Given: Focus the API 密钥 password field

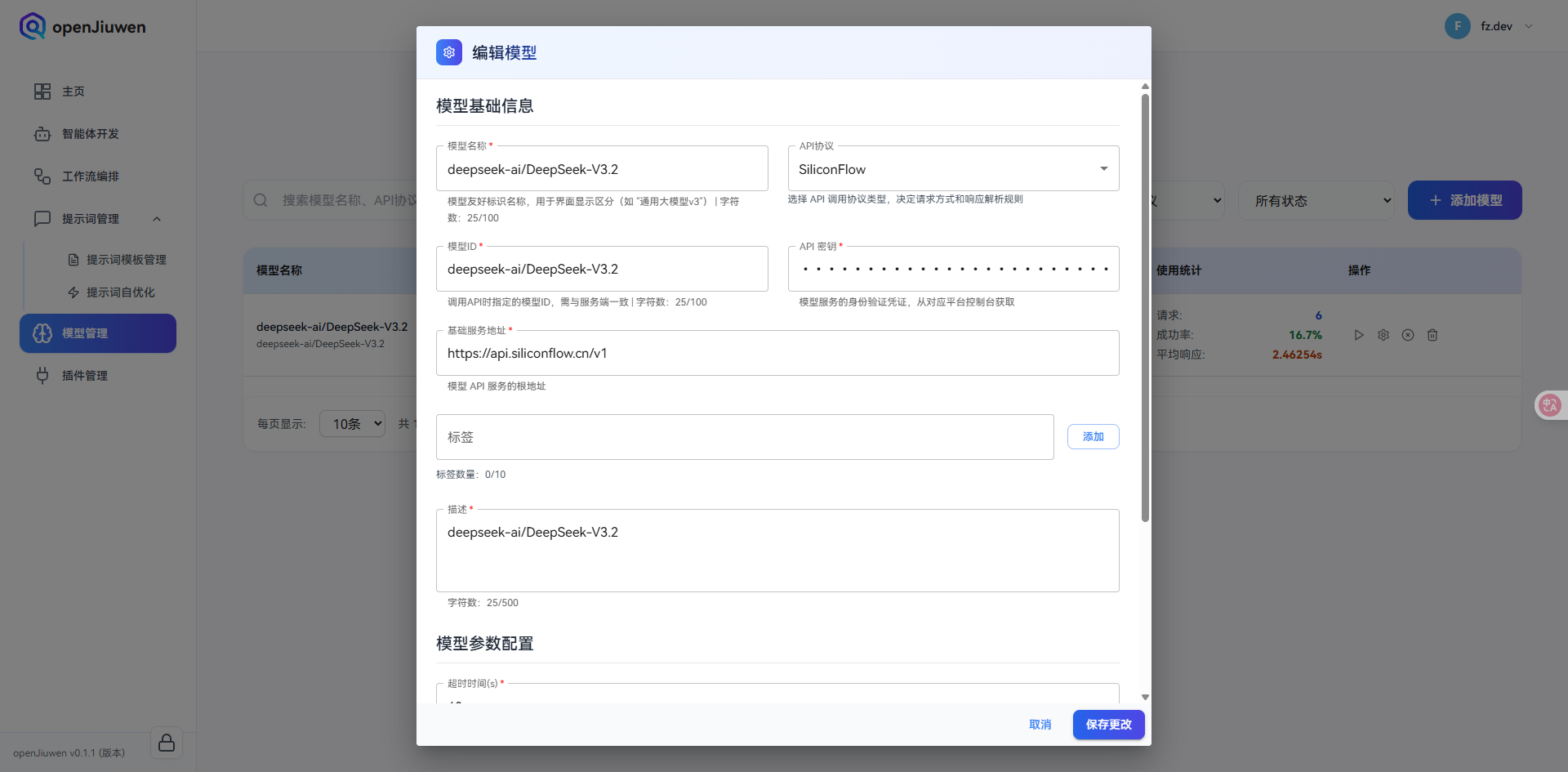Looking at the screenshot, I should pos(953,269).
